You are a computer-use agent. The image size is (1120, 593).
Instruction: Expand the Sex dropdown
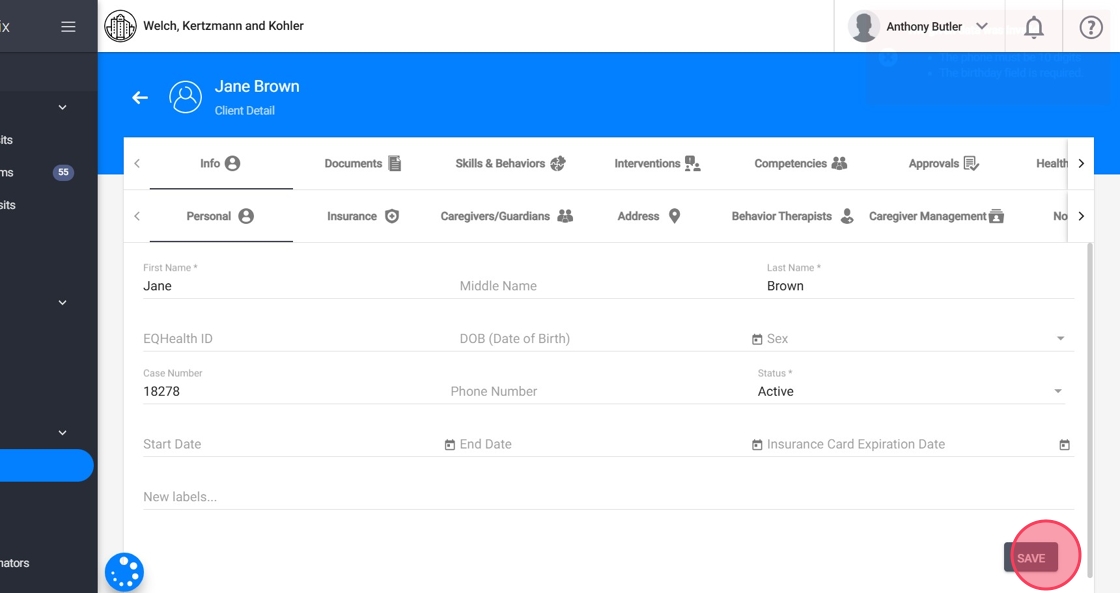pyautogui.click(x=1060, y=339)
